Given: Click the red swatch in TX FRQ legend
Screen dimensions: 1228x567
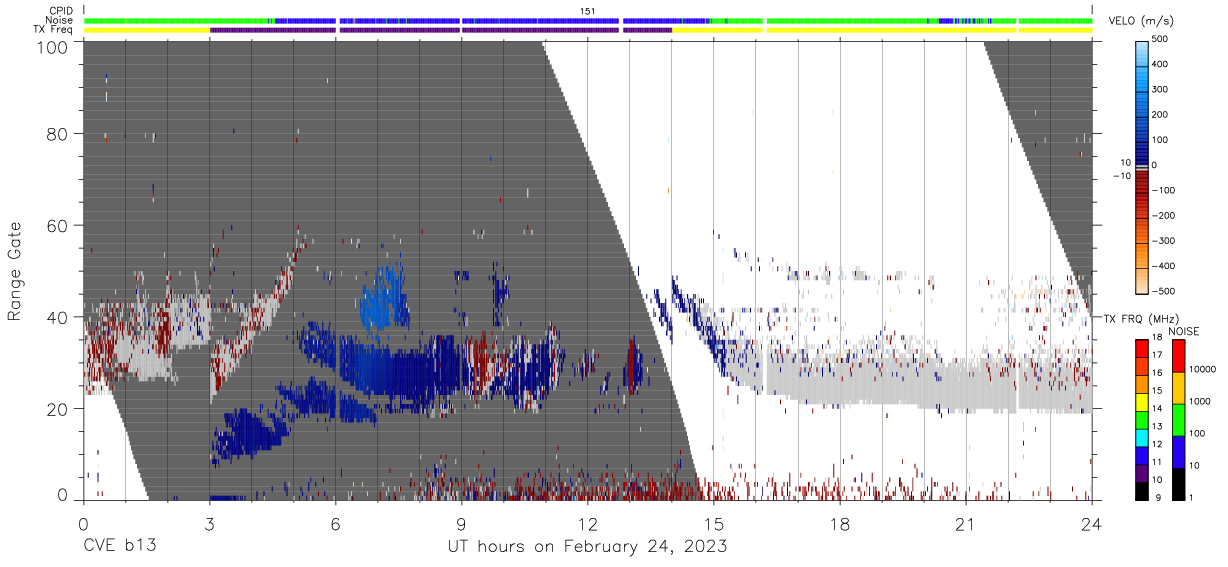Looking at the screenshot, I should pyautogui.click(x=1142, y=348).
